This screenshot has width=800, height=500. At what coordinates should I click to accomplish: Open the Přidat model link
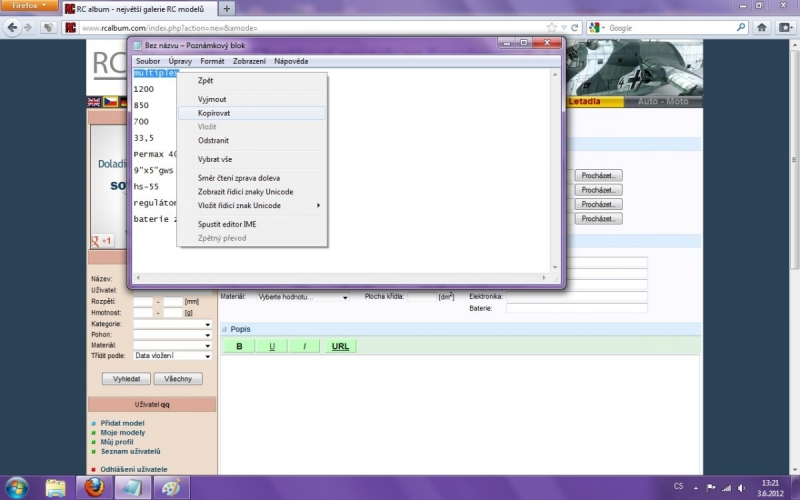click(x=123, y=423)
